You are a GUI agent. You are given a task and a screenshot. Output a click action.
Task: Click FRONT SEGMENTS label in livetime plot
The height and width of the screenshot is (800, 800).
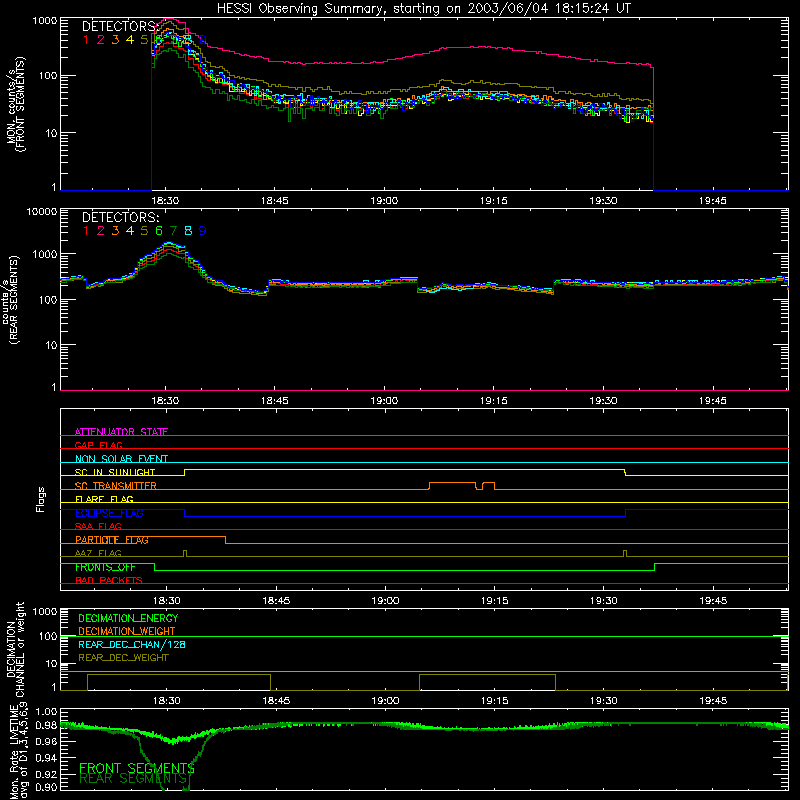(x=137, y=768)
